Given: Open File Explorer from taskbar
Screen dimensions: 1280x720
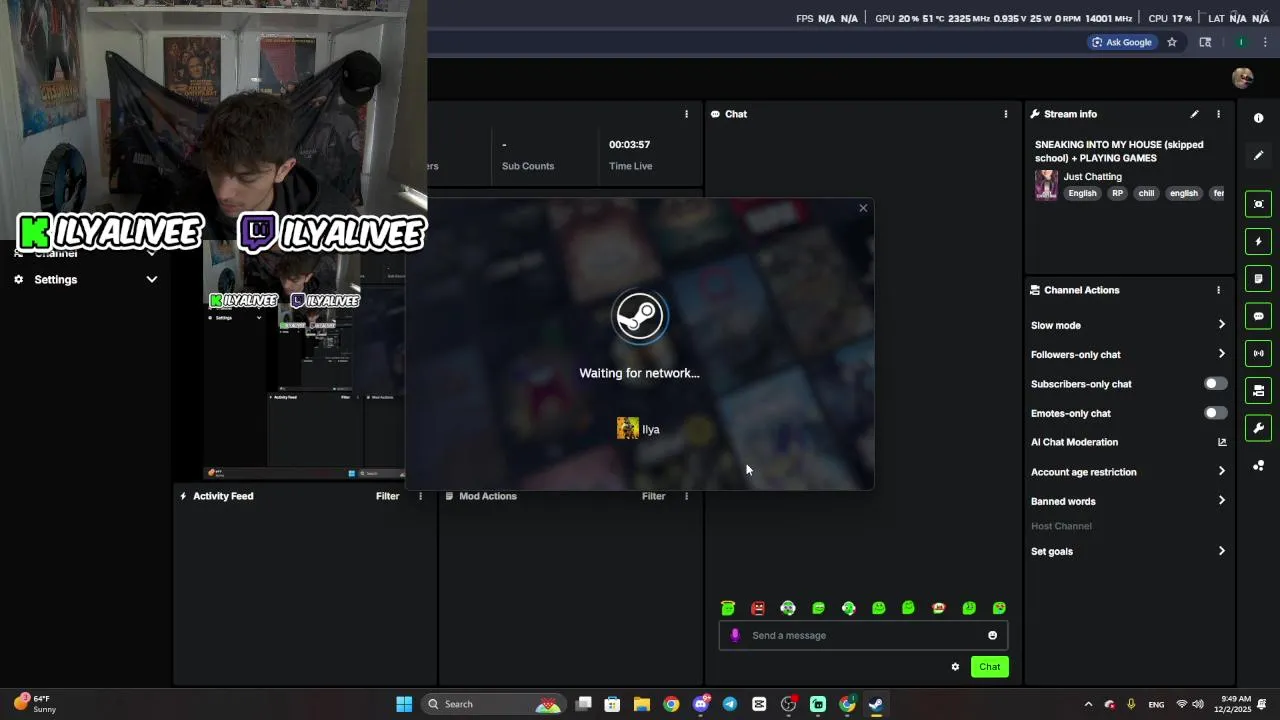Looking at the screenshot, I should 642,704.
